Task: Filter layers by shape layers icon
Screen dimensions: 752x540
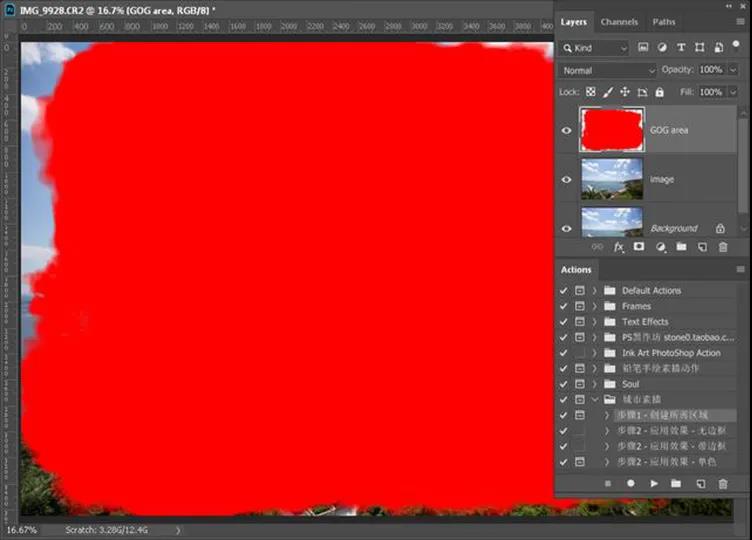Action: [700, 47]
